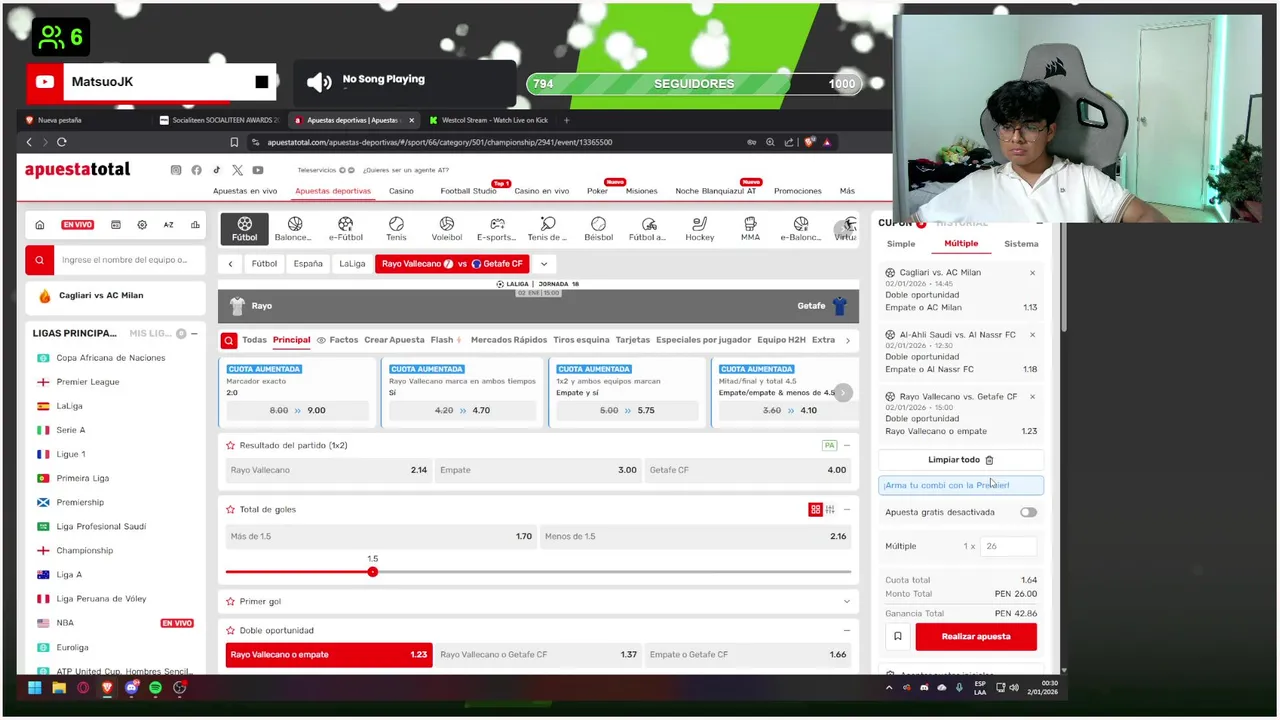Open Serie A league link

(71, 430)
